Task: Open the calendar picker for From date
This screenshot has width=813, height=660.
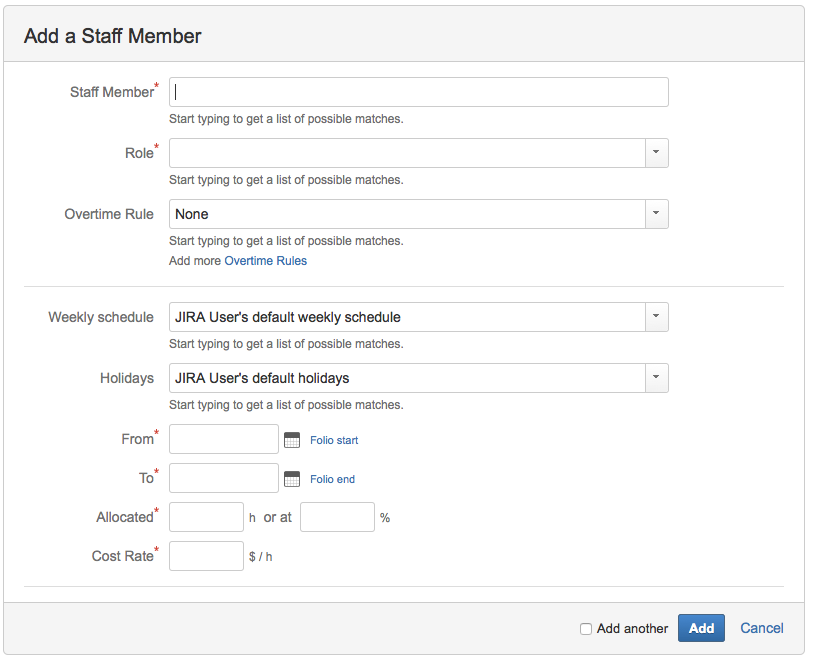Action: tap(291, 438)
